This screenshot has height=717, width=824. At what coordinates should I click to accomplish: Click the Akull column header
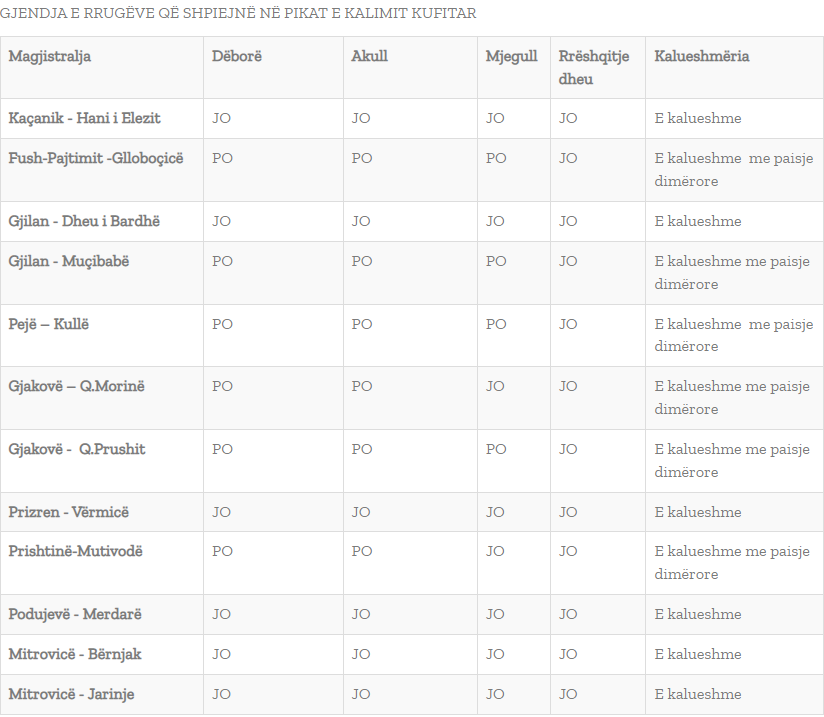369,56
